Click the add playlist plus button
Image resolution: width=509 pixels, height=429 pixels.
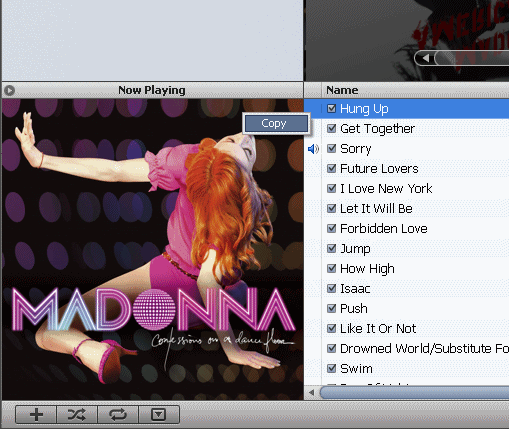tap(36, 415)
